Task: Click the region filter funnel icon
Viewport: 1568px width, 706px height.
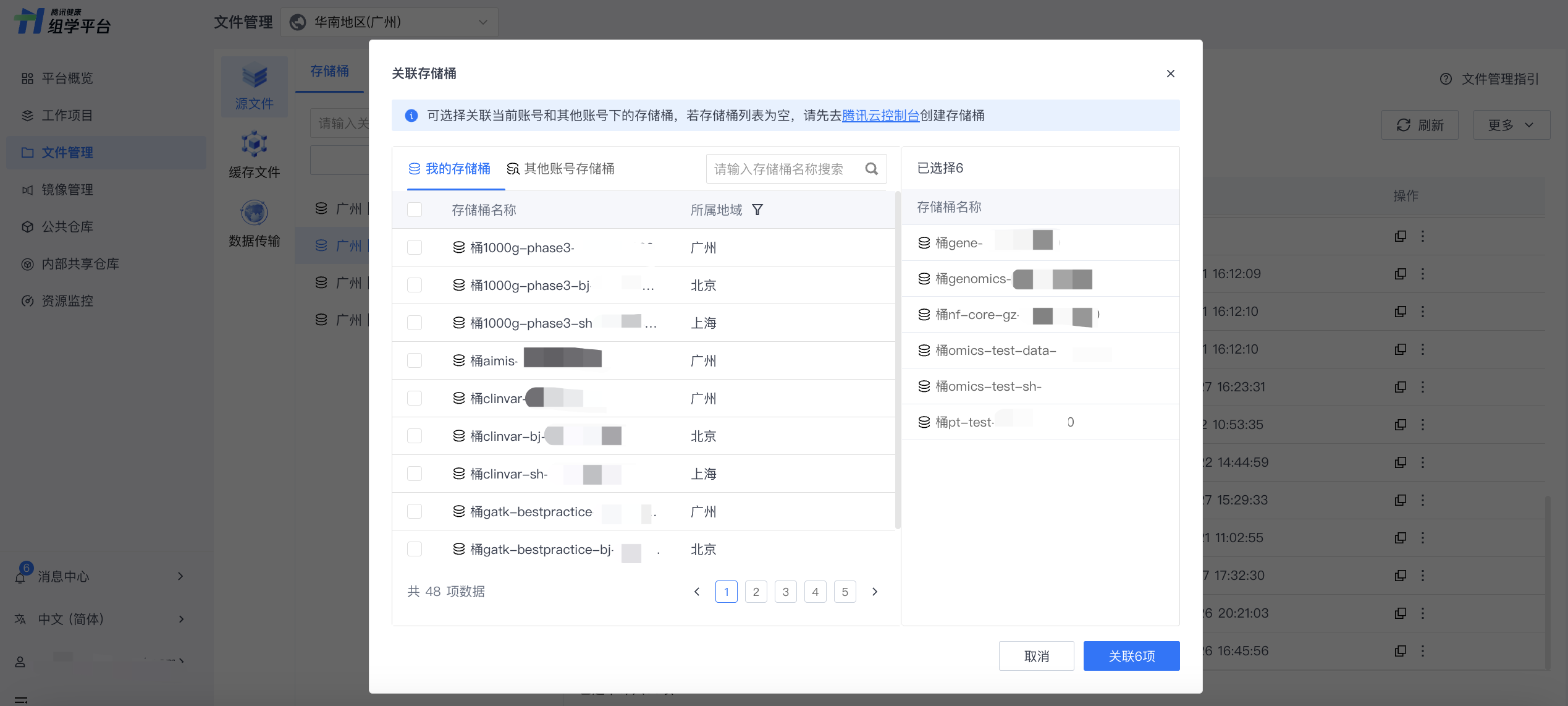Action: tap(757, 210)
